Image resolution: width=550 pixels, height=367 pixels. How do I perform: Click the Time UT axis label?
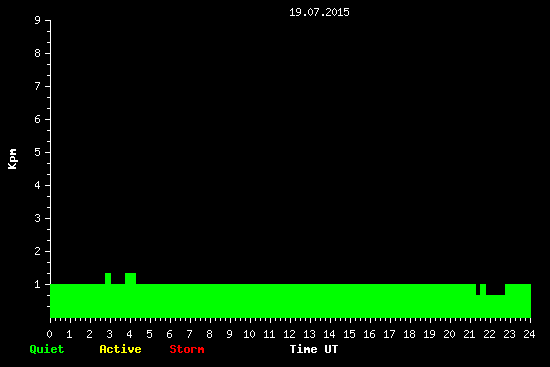[314, 349]
